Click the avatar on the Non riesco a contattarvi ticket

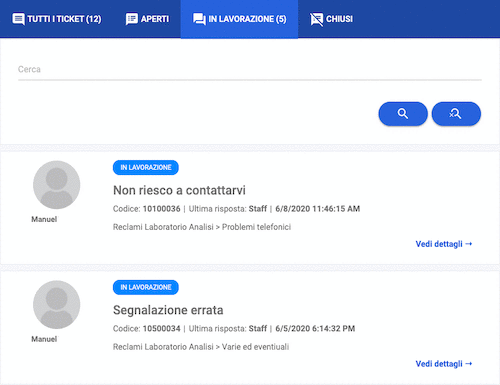tap(56, 185)
